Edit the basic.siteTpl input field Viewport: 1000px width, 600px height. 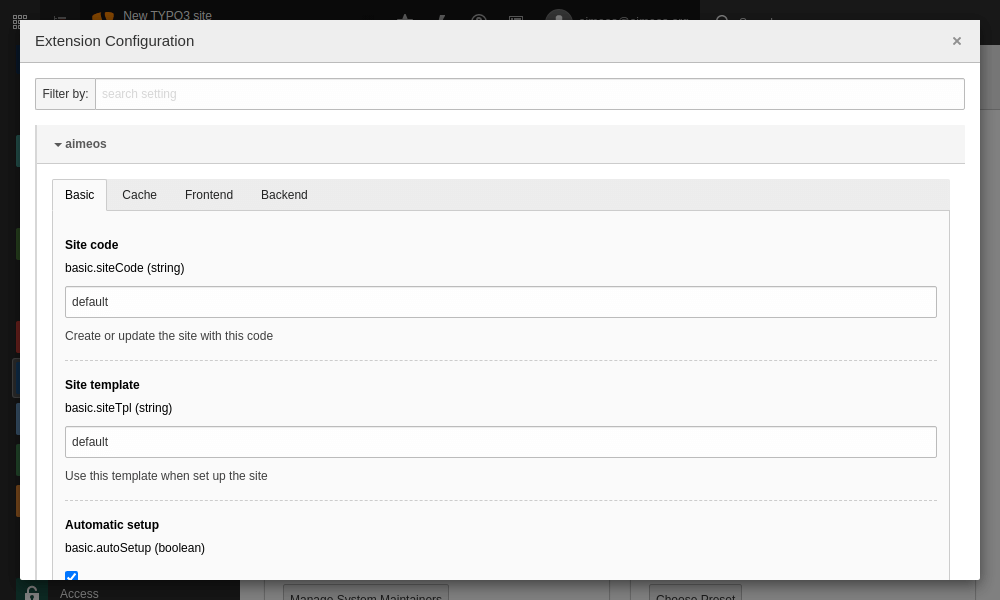pyautogui.click(x=501, y=442)
